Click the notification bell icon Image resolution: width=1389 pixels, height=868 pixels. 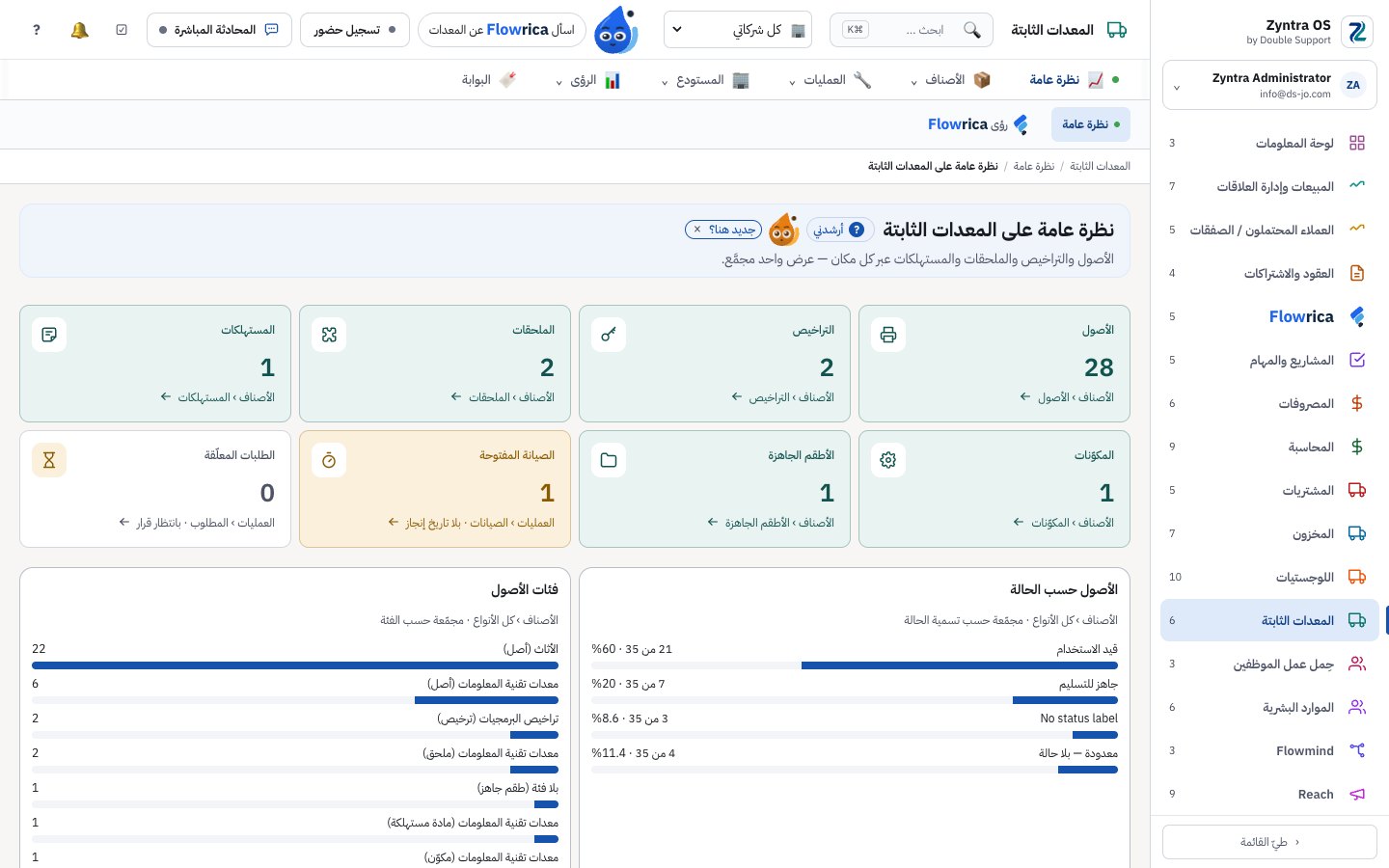79,30
